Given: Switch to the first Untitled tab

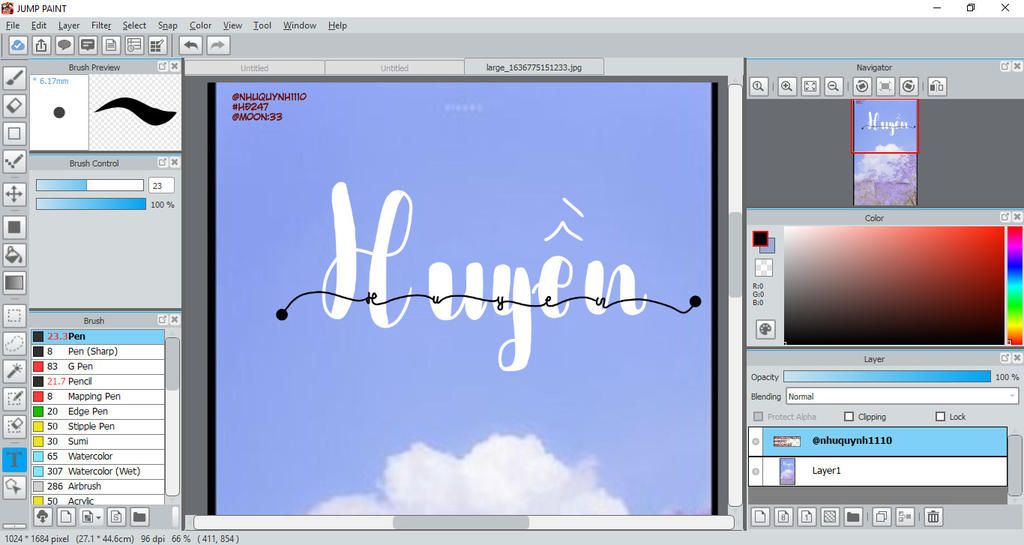Looking at the screenshot, I should [254, 68].
